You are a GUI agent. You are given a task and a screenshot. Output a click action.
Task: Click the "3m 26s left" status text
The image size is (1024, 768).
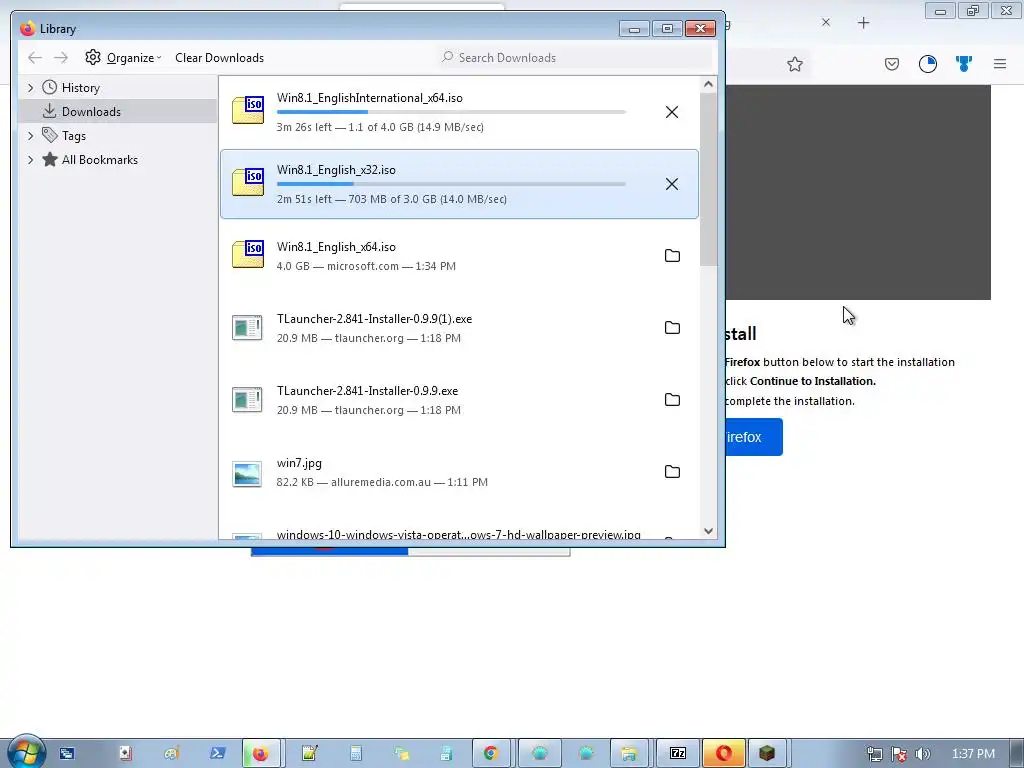point(304,127)
